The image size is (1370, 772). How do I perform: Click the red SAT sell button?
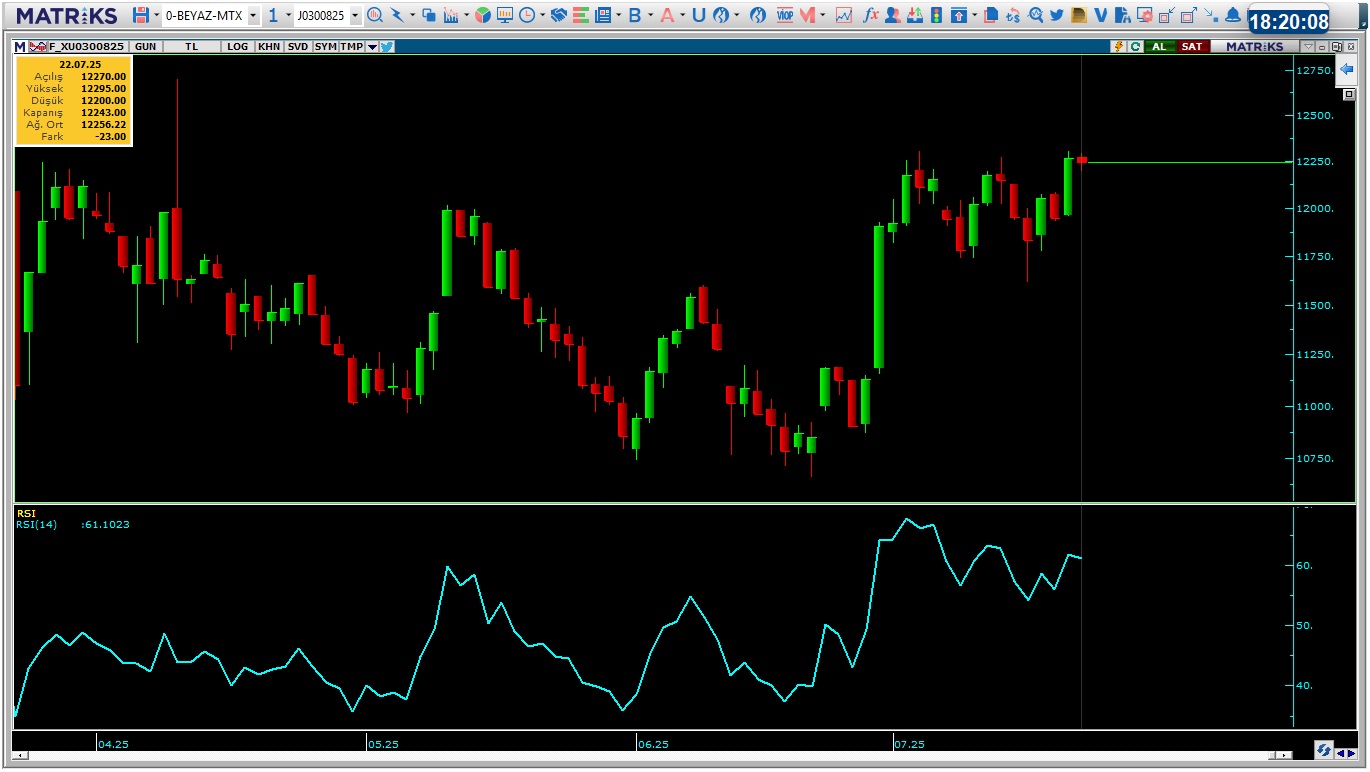click(1192, 47)
